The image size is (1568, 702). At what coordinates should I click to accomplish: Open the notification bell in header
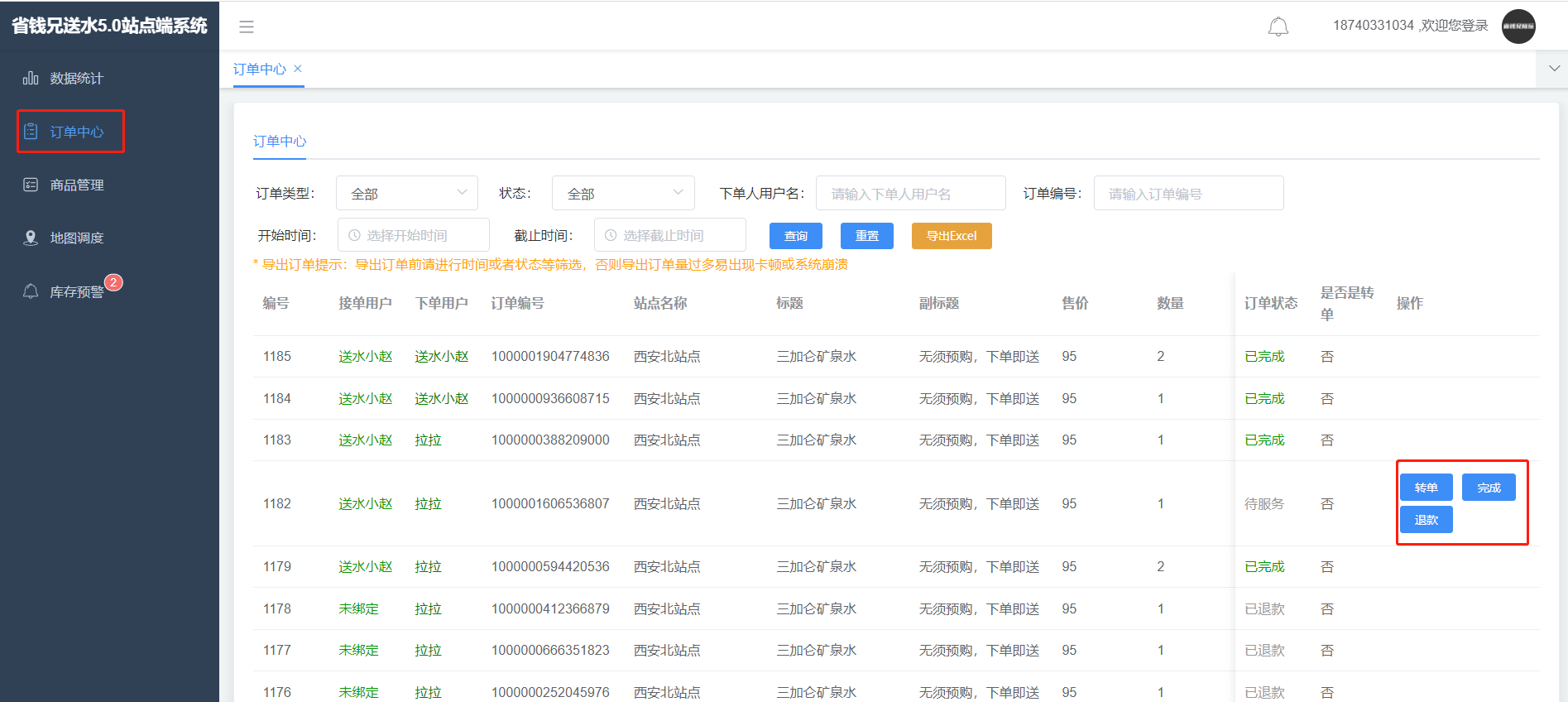click(x=1278, y=26)
